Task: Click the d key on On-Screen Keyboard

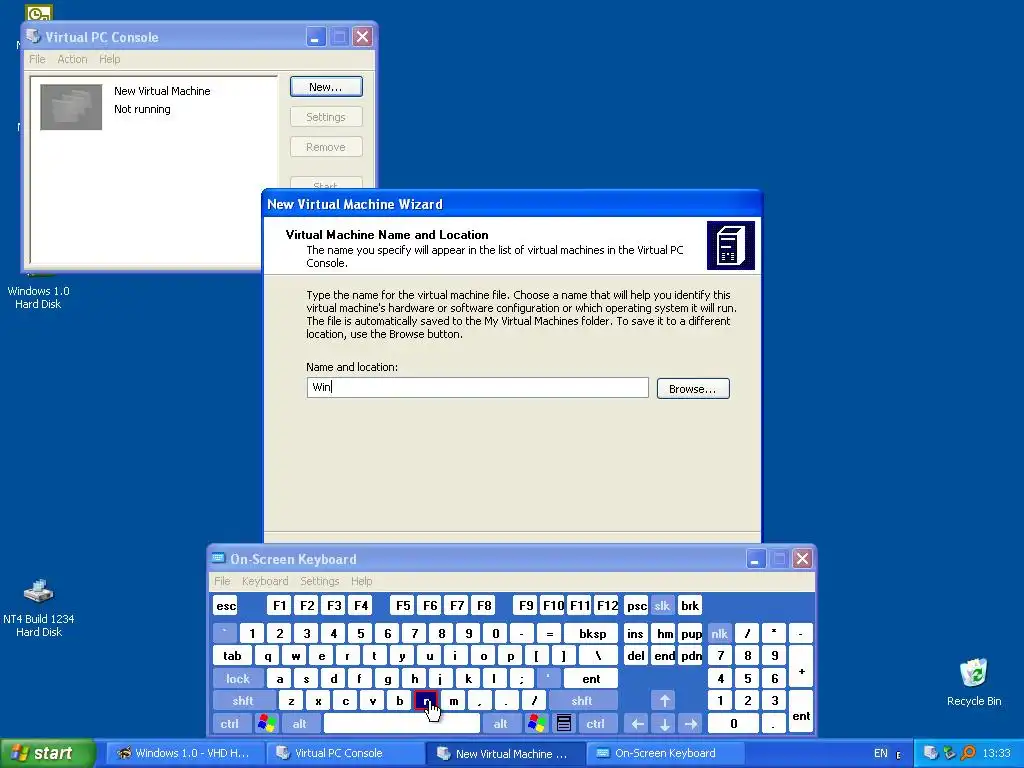Action: coord(333,679)
